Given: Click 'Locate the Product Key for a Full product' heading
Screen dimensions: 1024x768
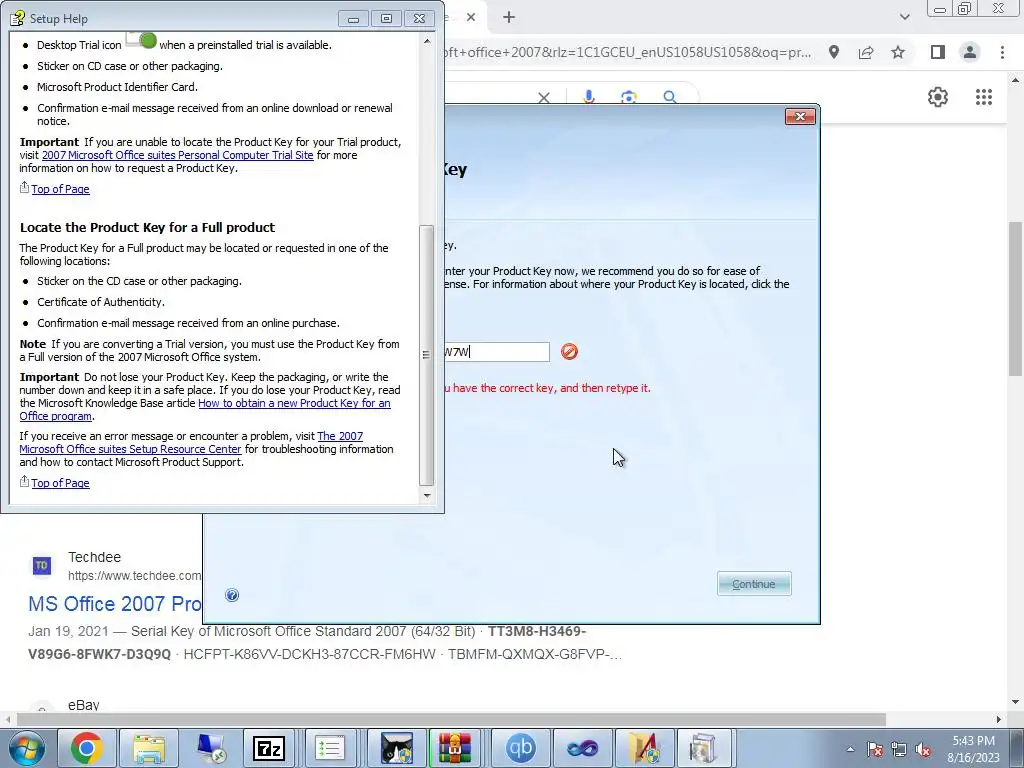Looking at the screenshot, I should click(148, 227).
